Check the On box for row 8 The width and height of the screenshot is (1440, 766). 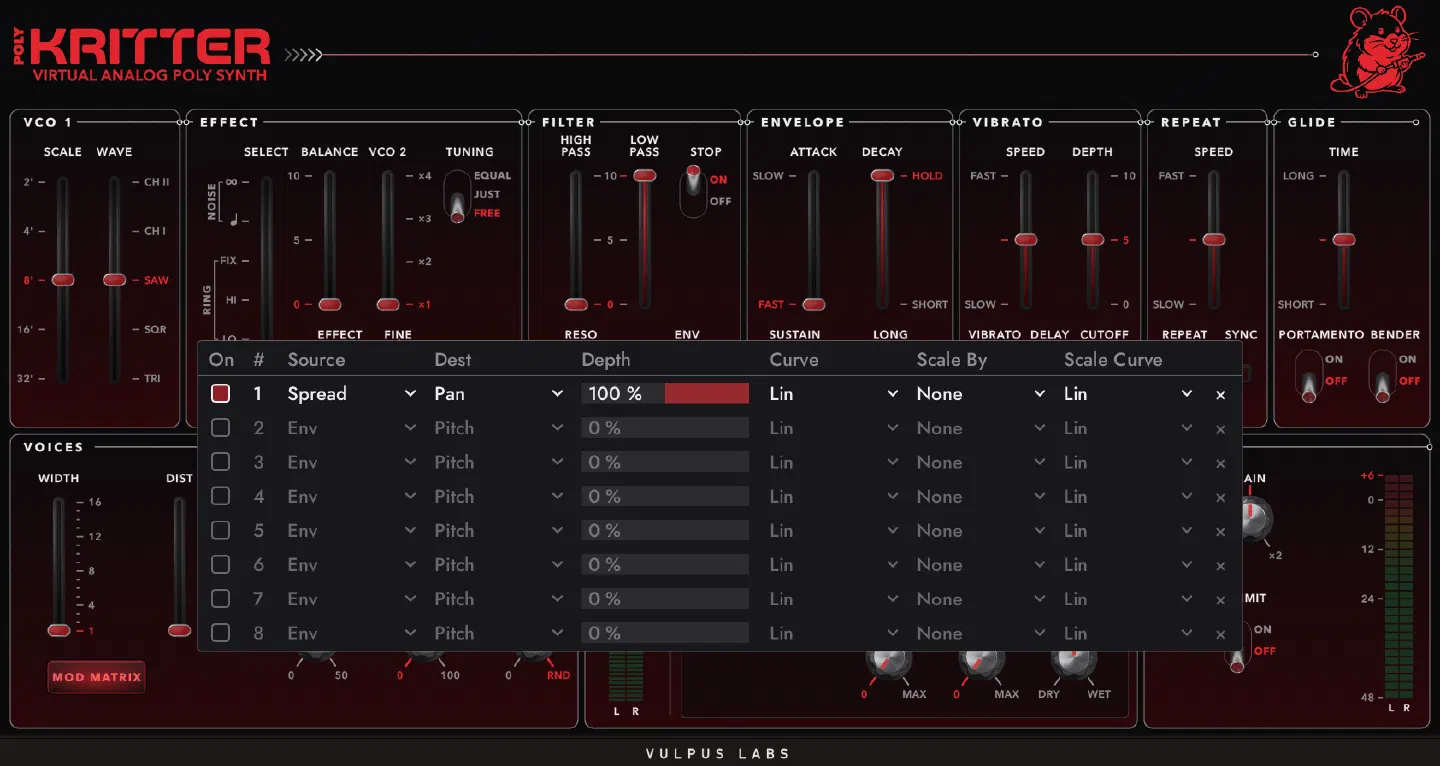point(220,633)
